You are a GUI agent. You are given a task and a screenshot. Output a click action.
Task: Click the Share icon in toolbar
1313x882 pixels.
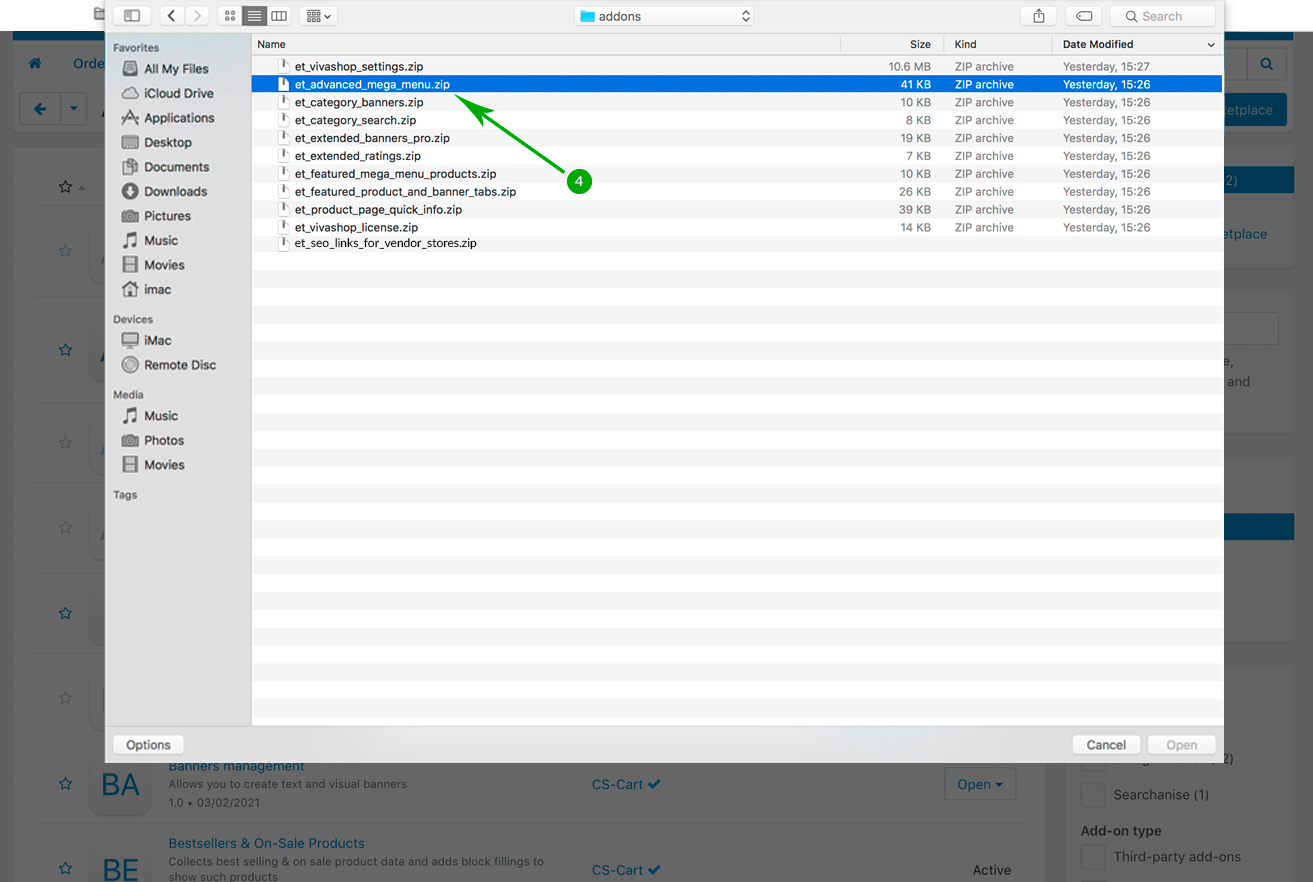(x=1038, y=16)
